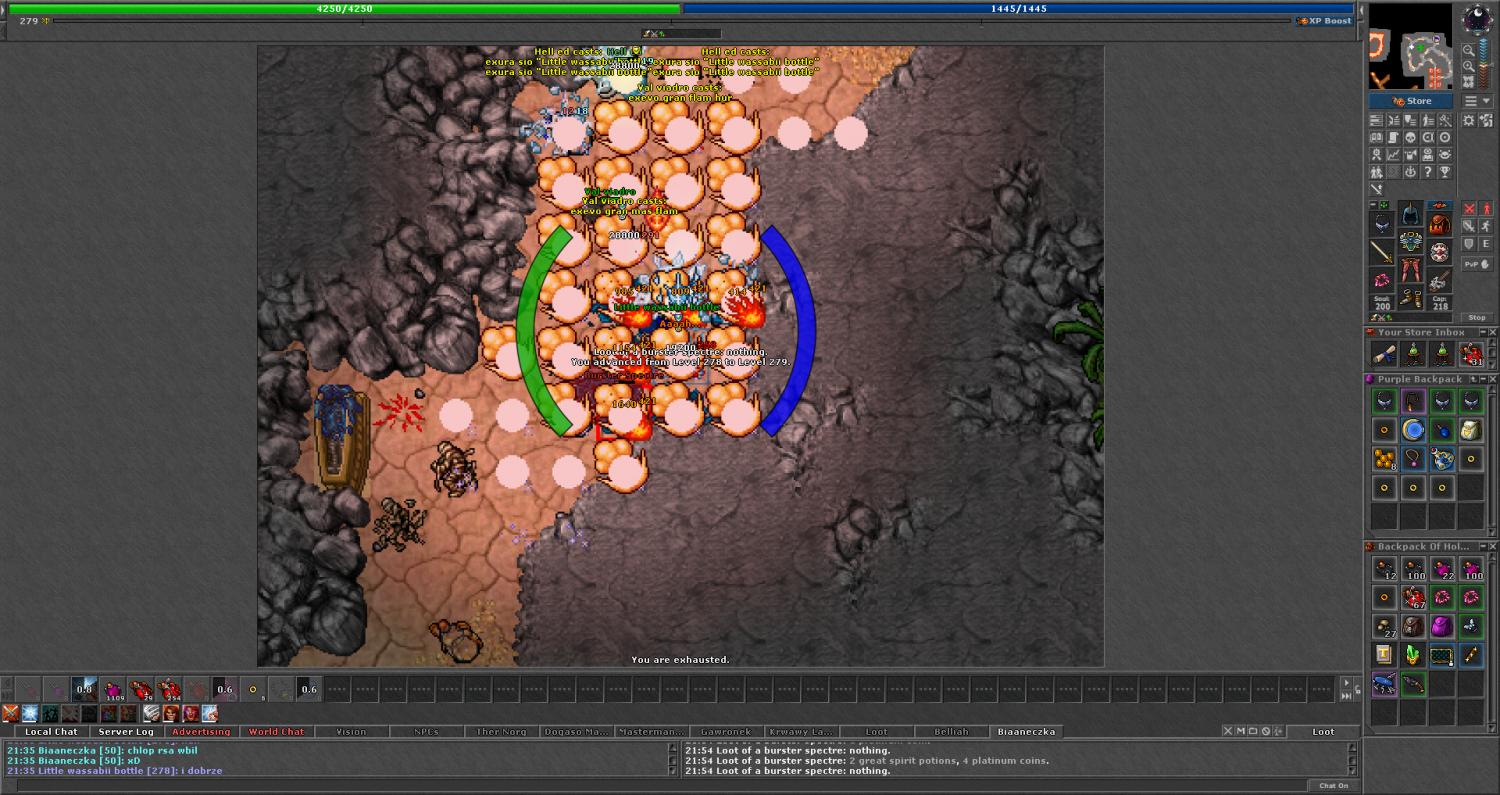1500x795 pixels.
Task: Click the helmet equipment slot
Action: pos(1411,214)
